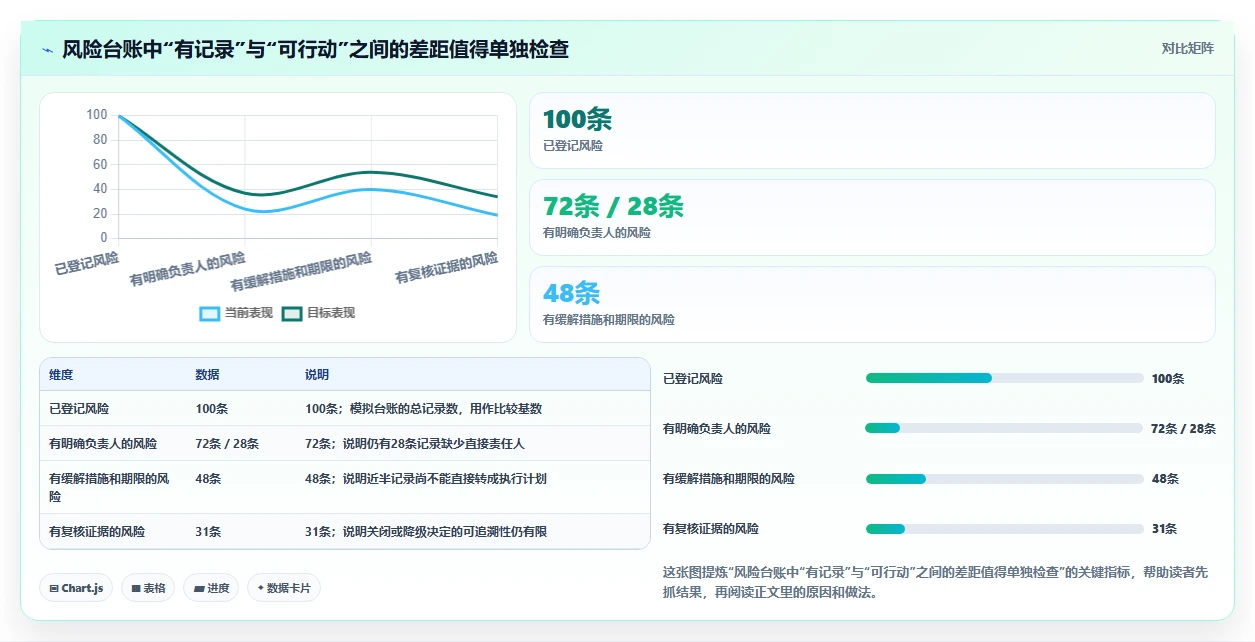The width and height of the screenshot is (1255, 642).
Task: Click the 数据卡片 chip icon
Action: [x=261, y=588]
